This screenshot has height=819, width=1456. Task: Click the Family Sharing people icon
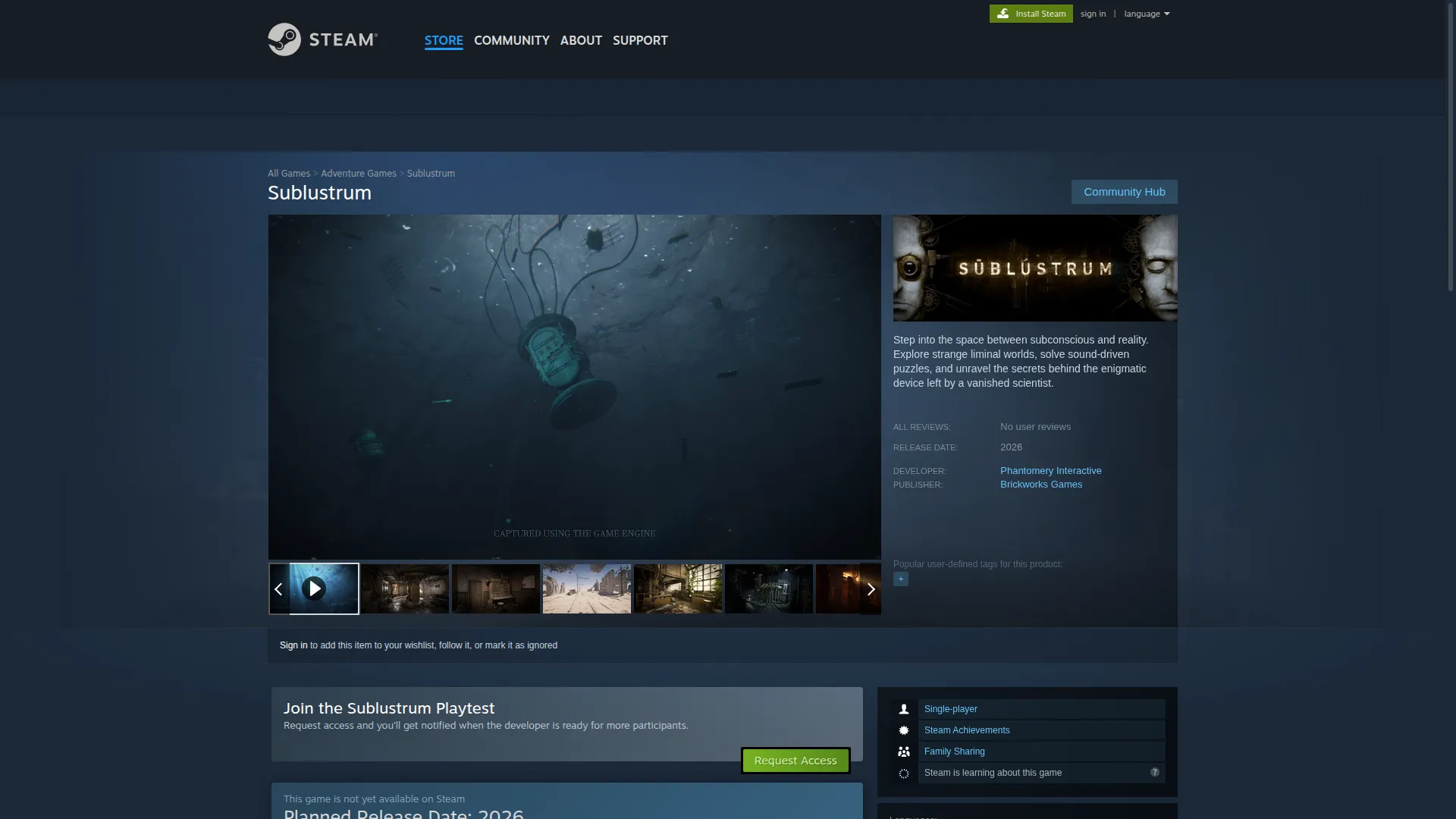903,752
